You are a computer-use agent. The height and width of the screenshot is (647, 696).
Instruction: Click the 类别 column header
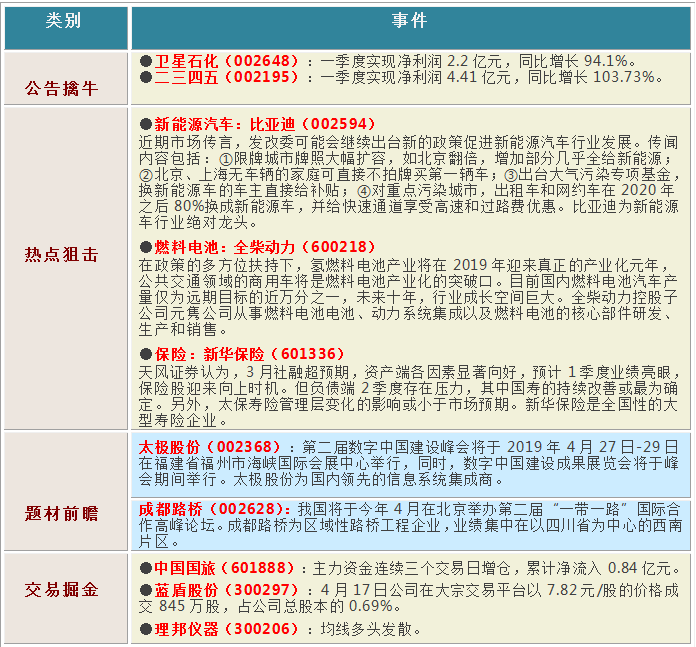66,28
